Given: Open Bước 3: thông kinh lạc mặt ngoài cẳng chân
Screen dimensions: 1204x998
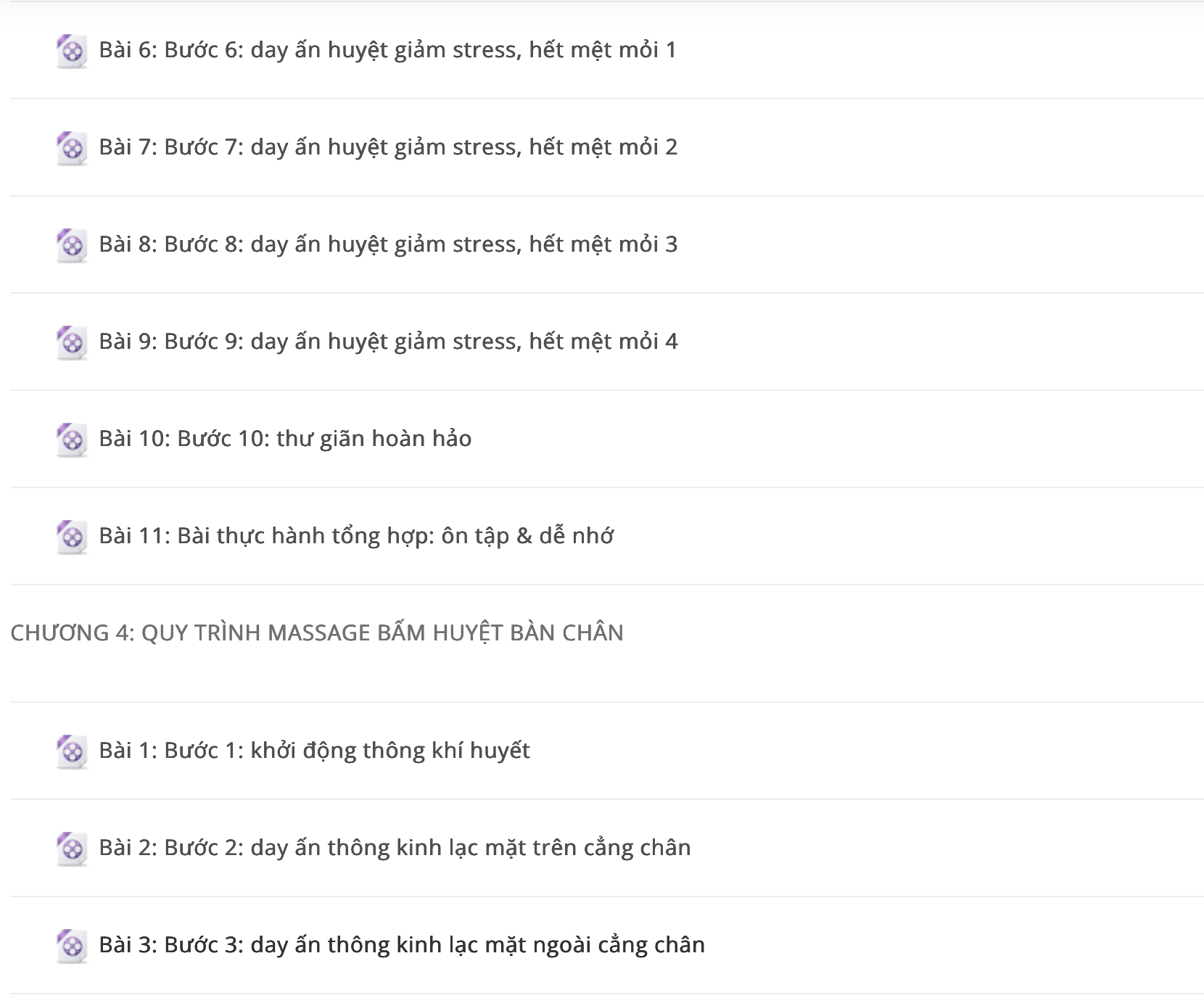Looking at the screenshot, I should point(402,945).
